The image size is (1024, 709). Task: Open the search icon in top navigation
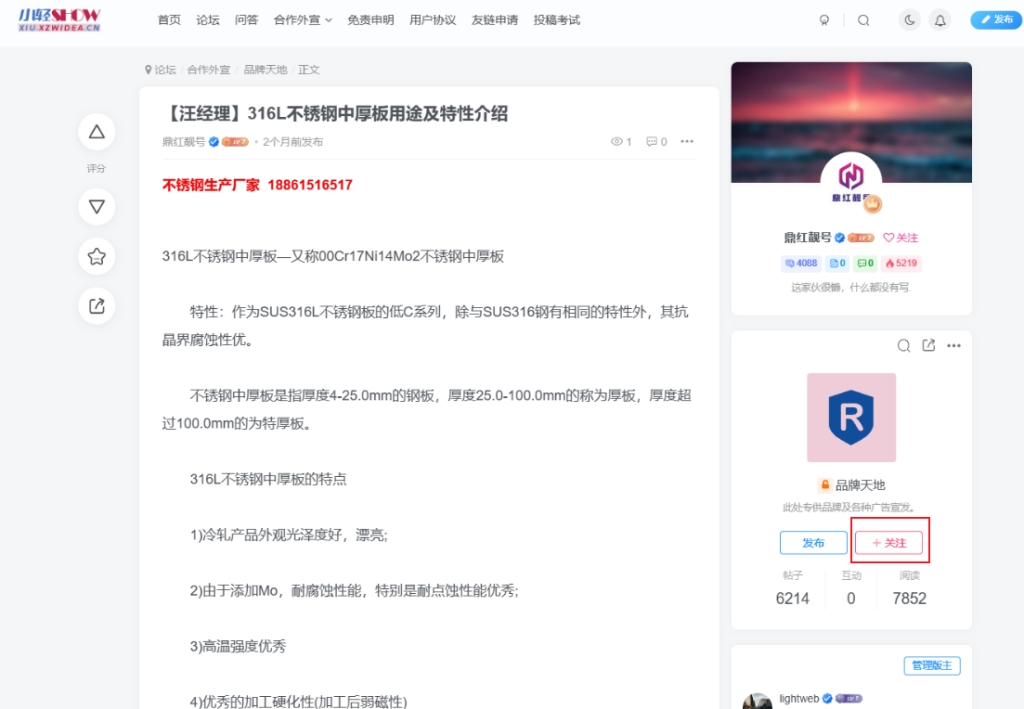(864, 20)
